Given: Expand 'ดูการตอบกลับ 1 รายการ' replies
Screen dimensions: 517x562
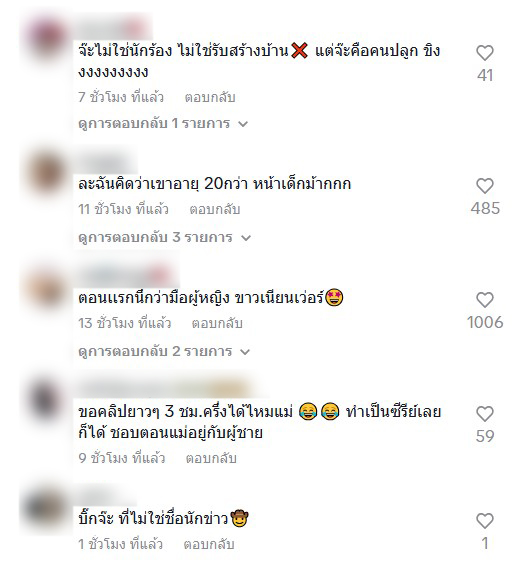Looking at the screenshot, I should 163,124.
